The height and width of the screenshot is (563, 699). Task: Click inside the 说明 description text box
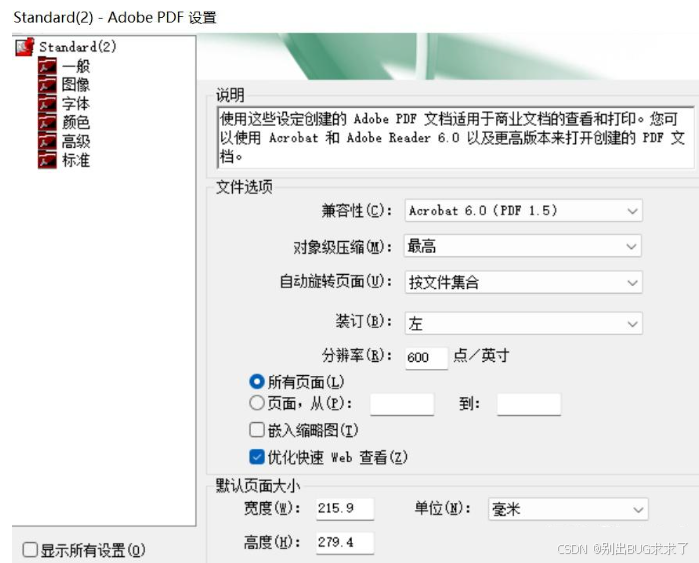click(456, 137)
